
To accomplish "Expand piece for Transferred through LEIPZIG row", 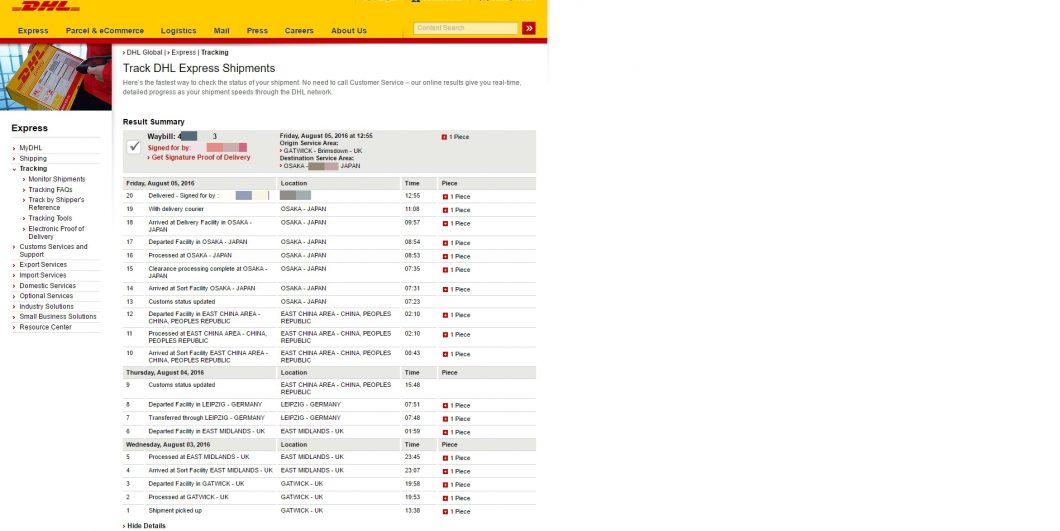I will pyautogui.click(x=445, y=419).
